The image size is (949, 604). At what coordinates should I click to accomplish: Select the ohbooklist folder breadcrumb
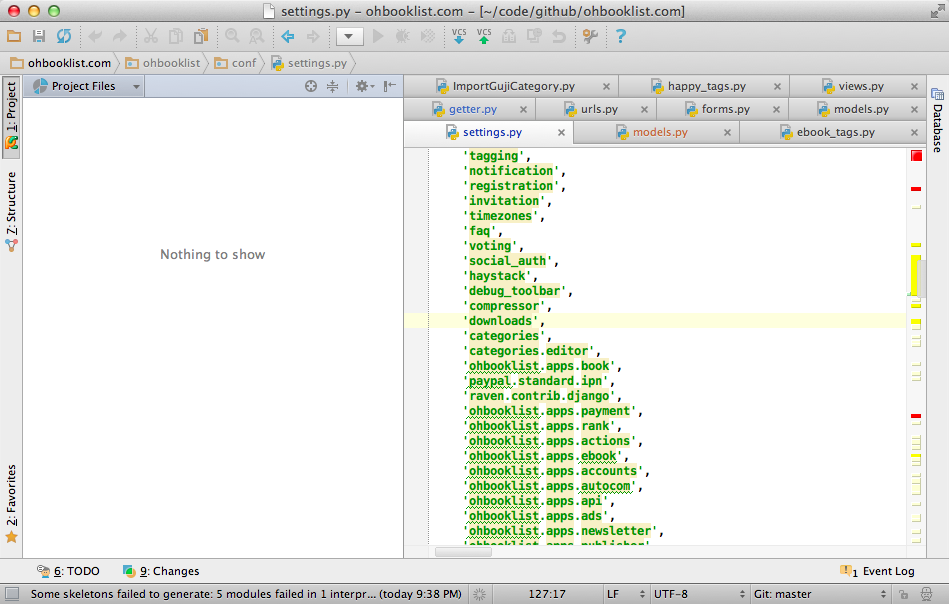163,63
